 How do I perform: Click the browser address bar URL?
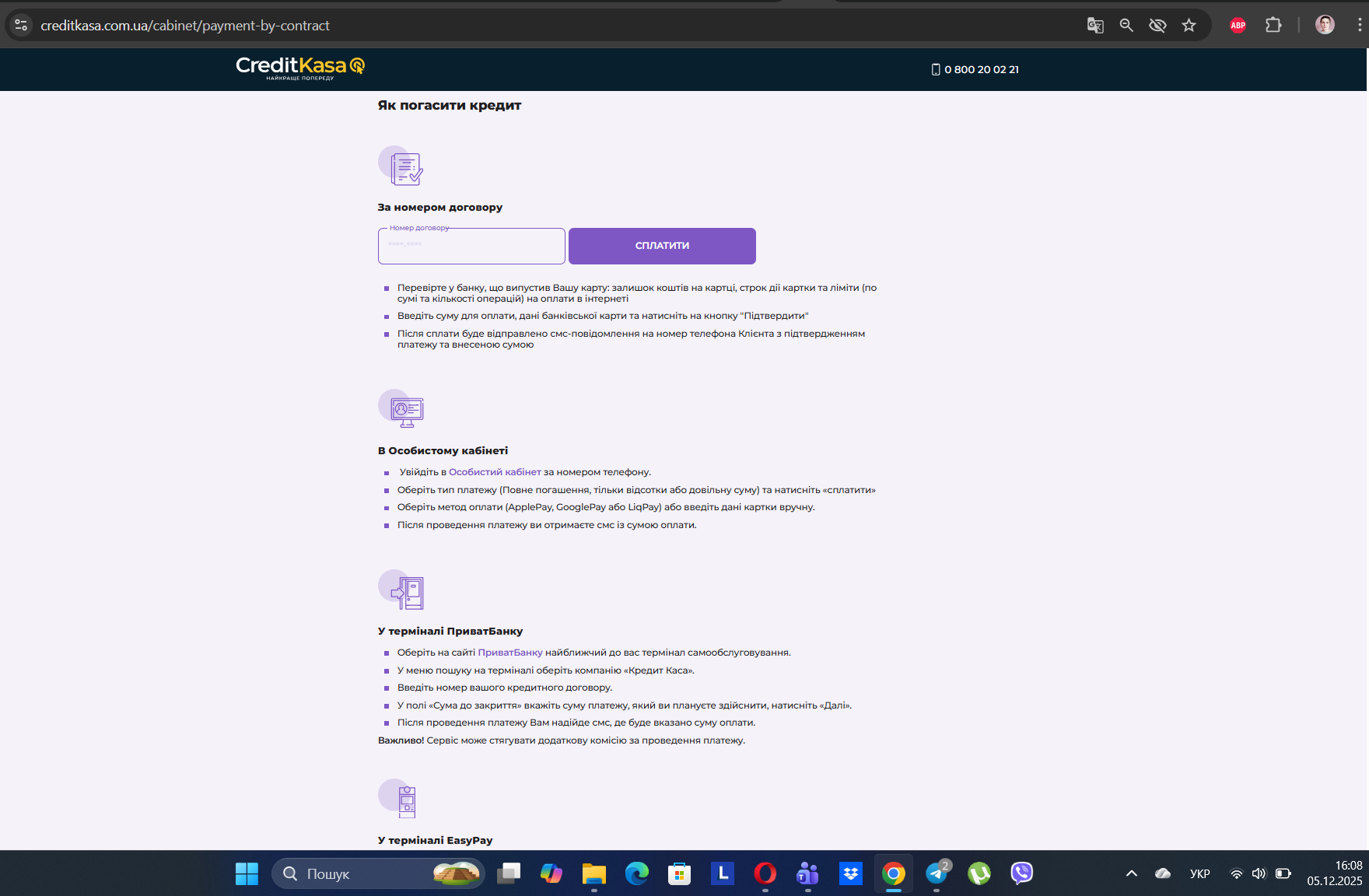click(185, 26)
